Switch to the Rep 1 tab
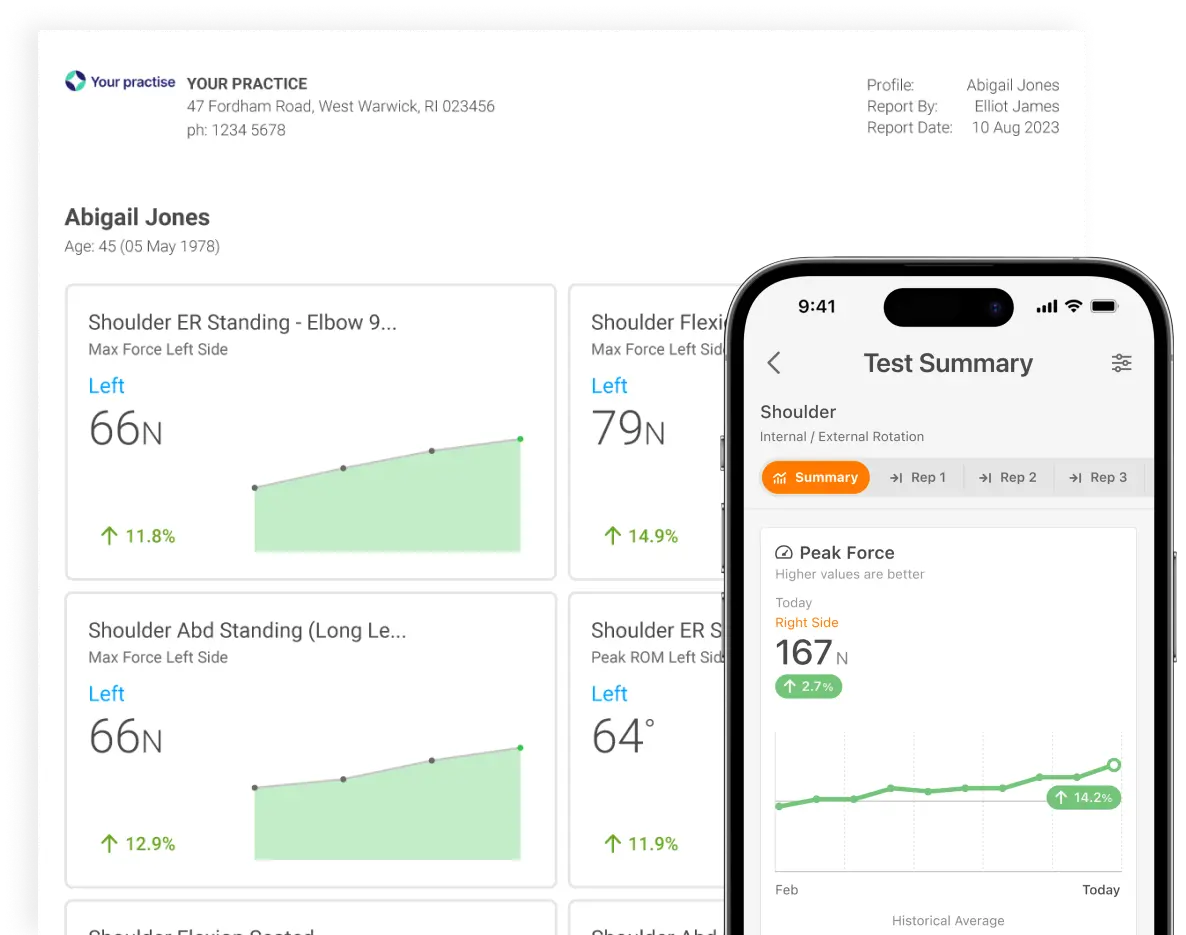The width and height of the screenshot is (1186, 935). coord(917,478)
